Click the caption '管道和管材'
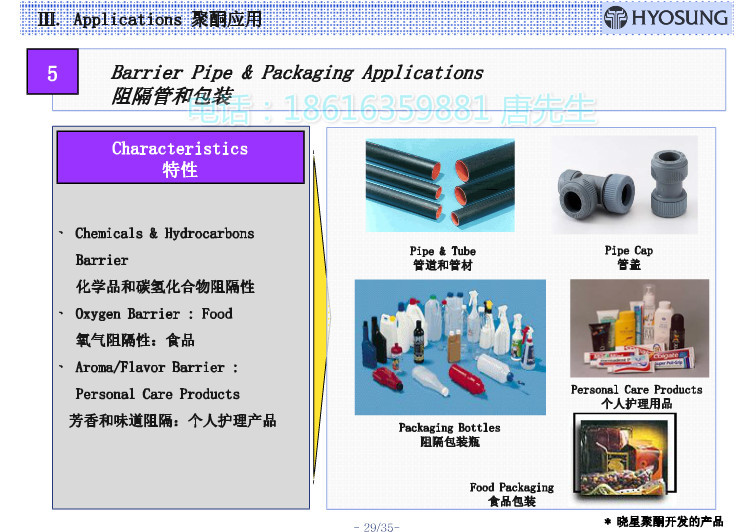756x532 pixels. (443, 265)
